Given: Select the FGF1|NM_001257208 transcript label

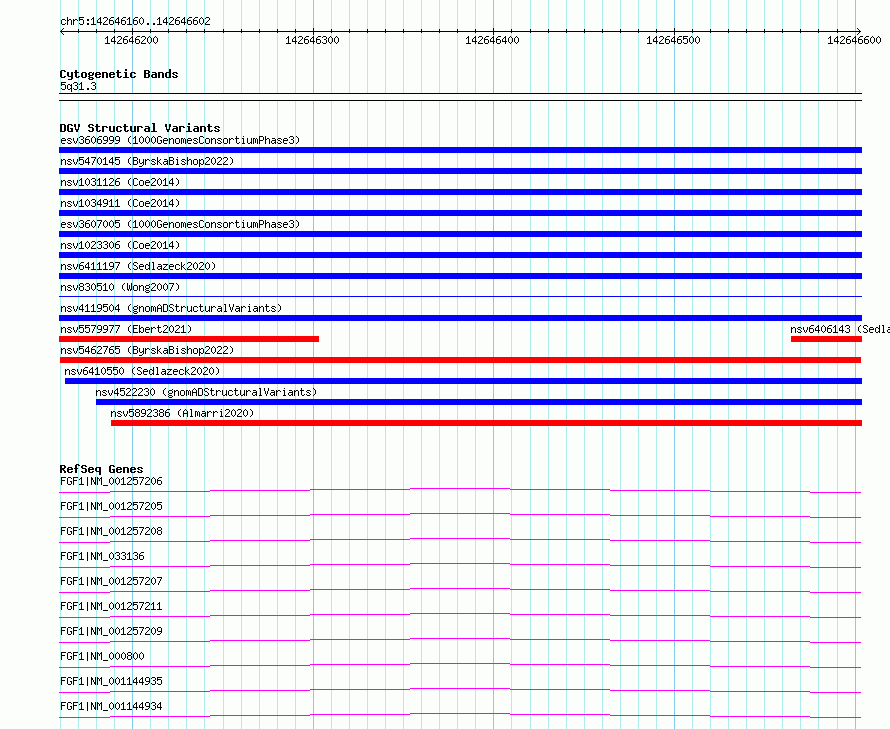Looking at the screenshot, I should tap(111, 531).
